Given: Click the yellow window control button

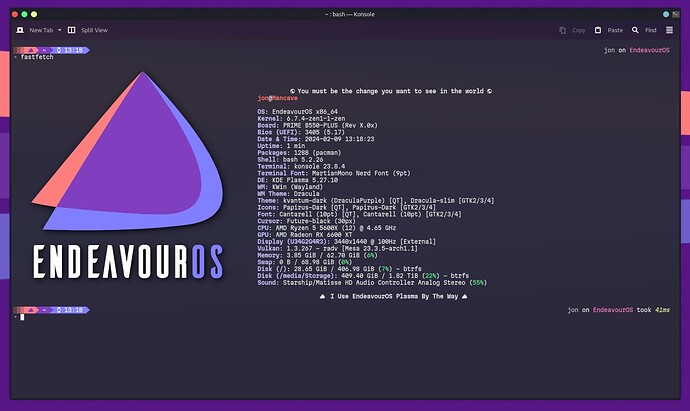Looking at the screenshot, I should tap(34, 14).
